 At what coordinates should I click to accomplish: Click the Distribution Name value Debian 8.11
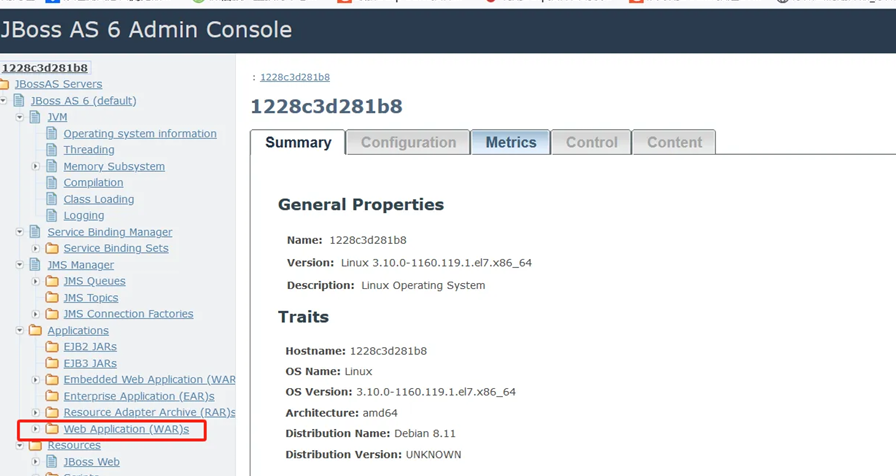425,433
